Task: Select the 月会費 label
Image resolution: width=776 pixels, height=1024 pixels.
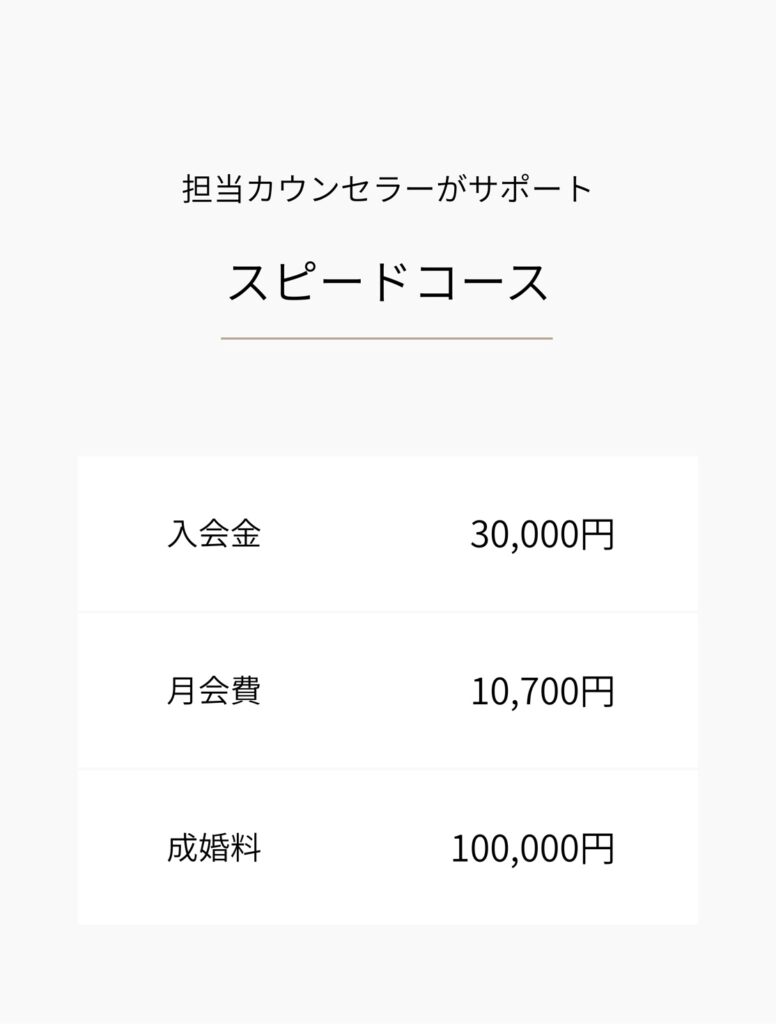Action: pyautogui.click(x=214, y=691)
